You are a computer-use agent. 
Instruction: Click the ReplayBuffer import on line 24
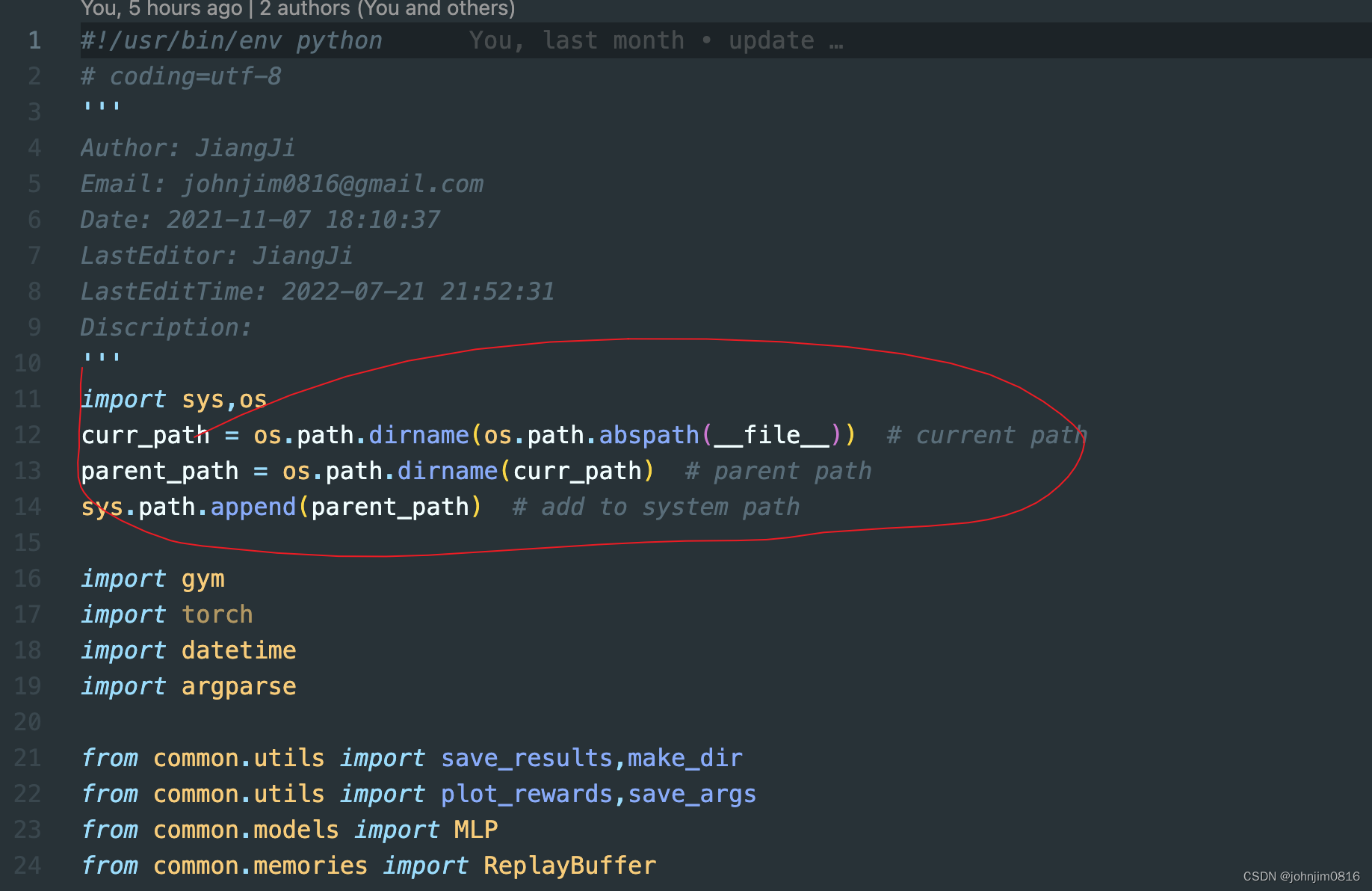pyautogui.click(x=569, y=865)
